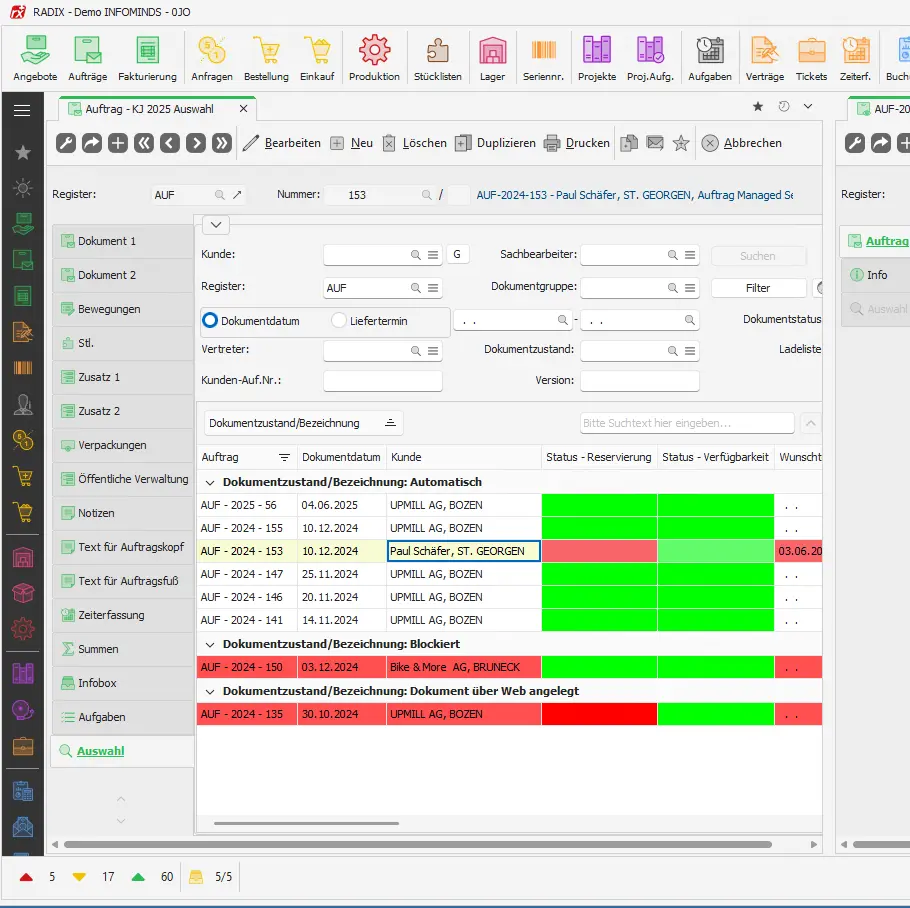
Task: Jump to last record with double-right arrow
Action: pos(222,143)
